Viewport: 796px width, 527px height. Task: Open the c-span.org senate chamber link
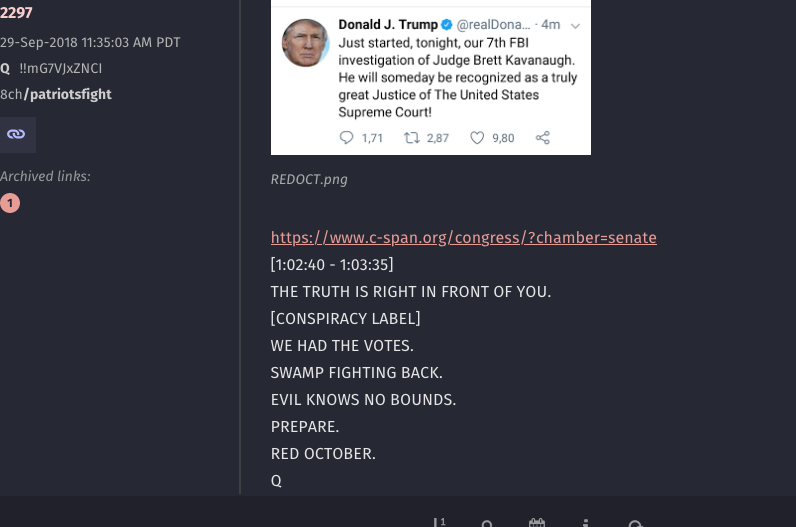463,238
